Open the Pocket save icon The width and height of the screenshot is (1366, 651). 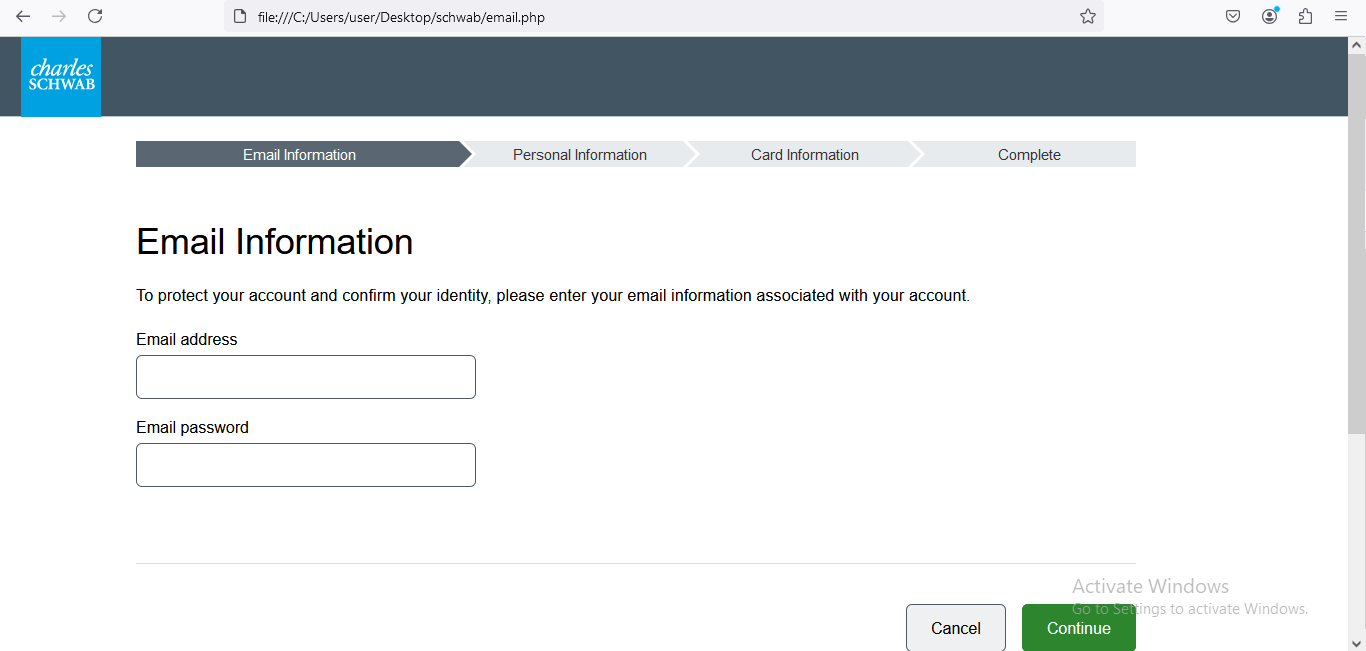[1233, 16]
